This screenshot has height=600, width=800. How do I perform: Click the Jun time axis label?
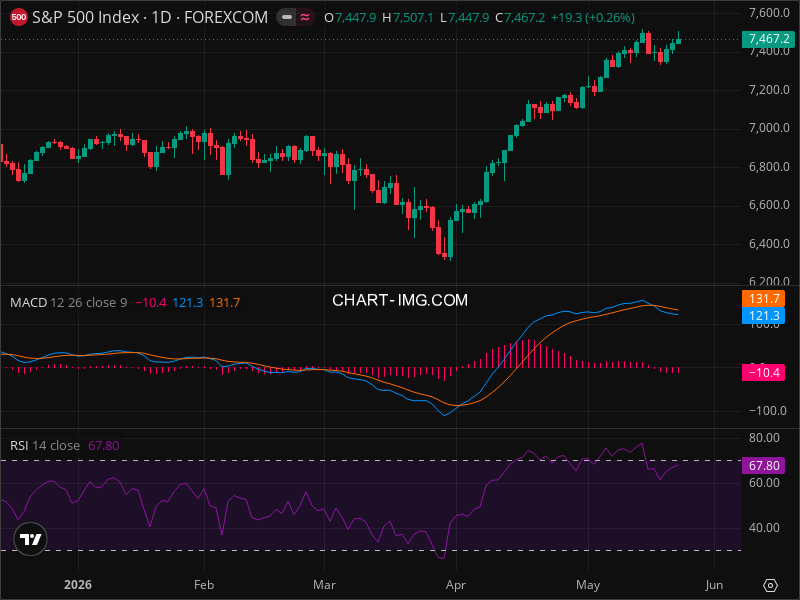click(714, 585)
